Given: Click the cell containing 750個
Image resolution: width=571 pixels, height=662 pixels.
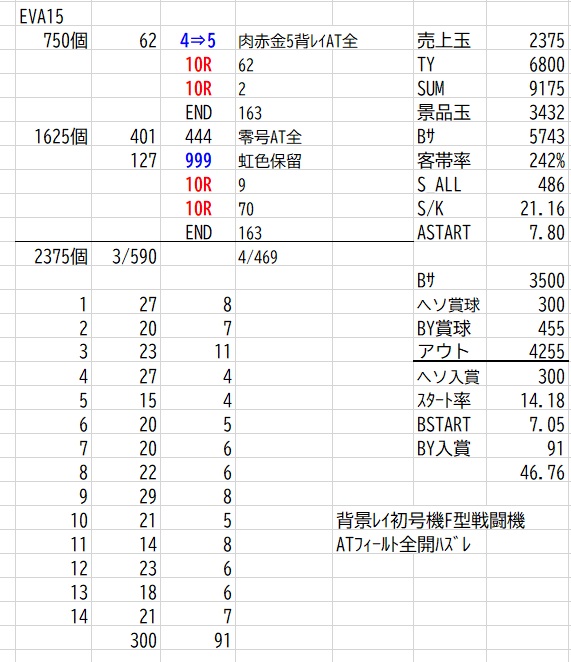Looking at the screenshot, I should coord(53,41).
